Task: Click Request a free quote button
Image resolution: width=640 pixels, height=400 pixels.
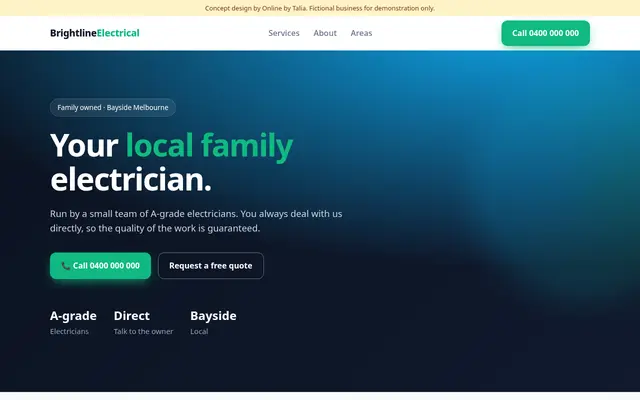Action: coord(211,266)
